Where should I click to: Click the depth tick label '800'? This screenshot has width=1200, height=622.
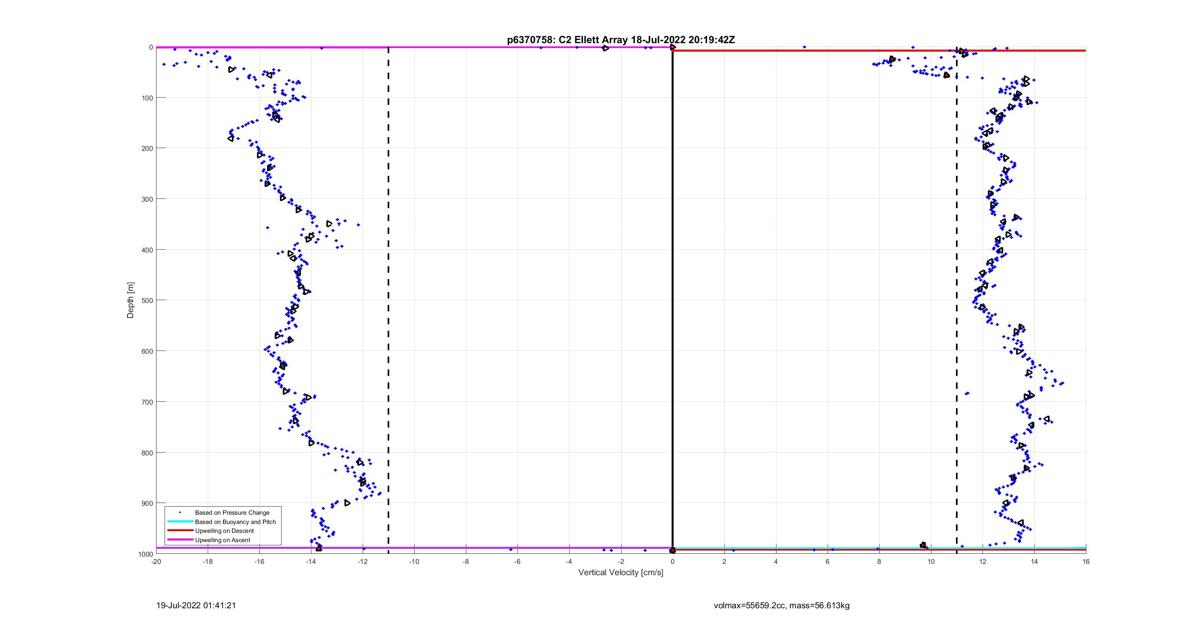pyautogui.click(x=146, y=452)
